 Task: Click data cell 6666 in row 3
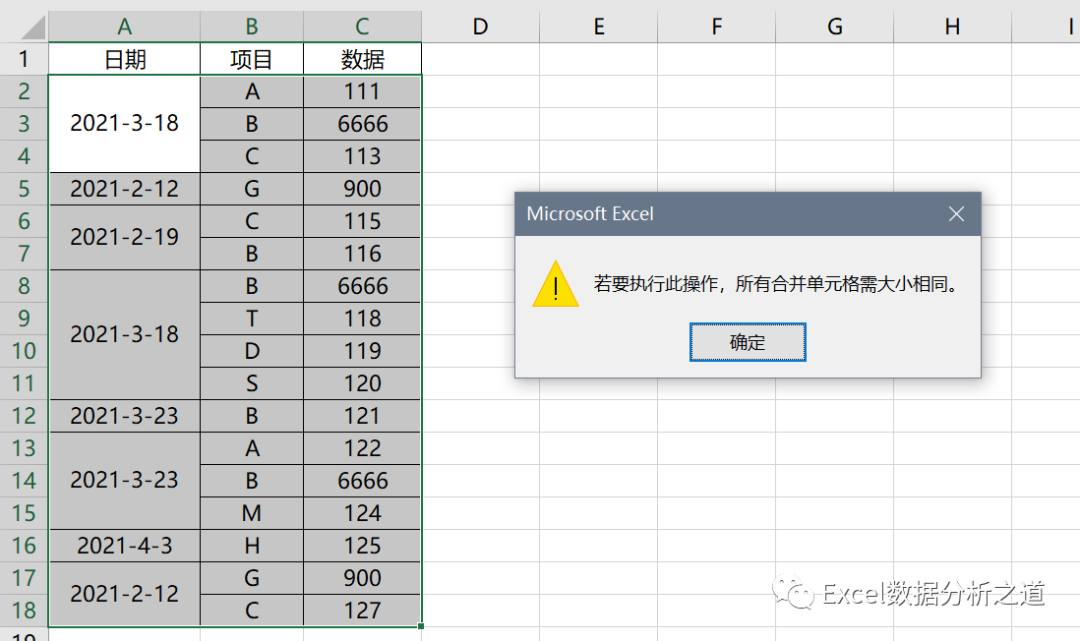point(362,124)
